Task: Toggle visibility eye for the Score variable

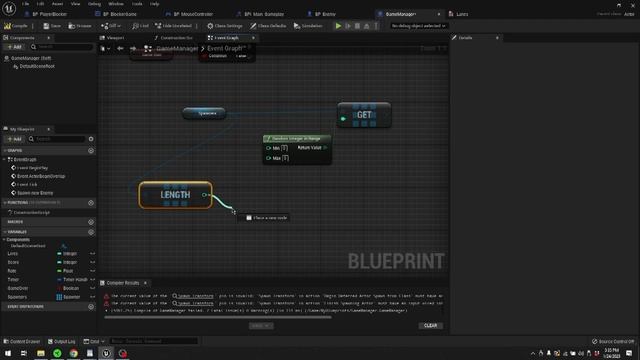Action: tap(92, 262)
